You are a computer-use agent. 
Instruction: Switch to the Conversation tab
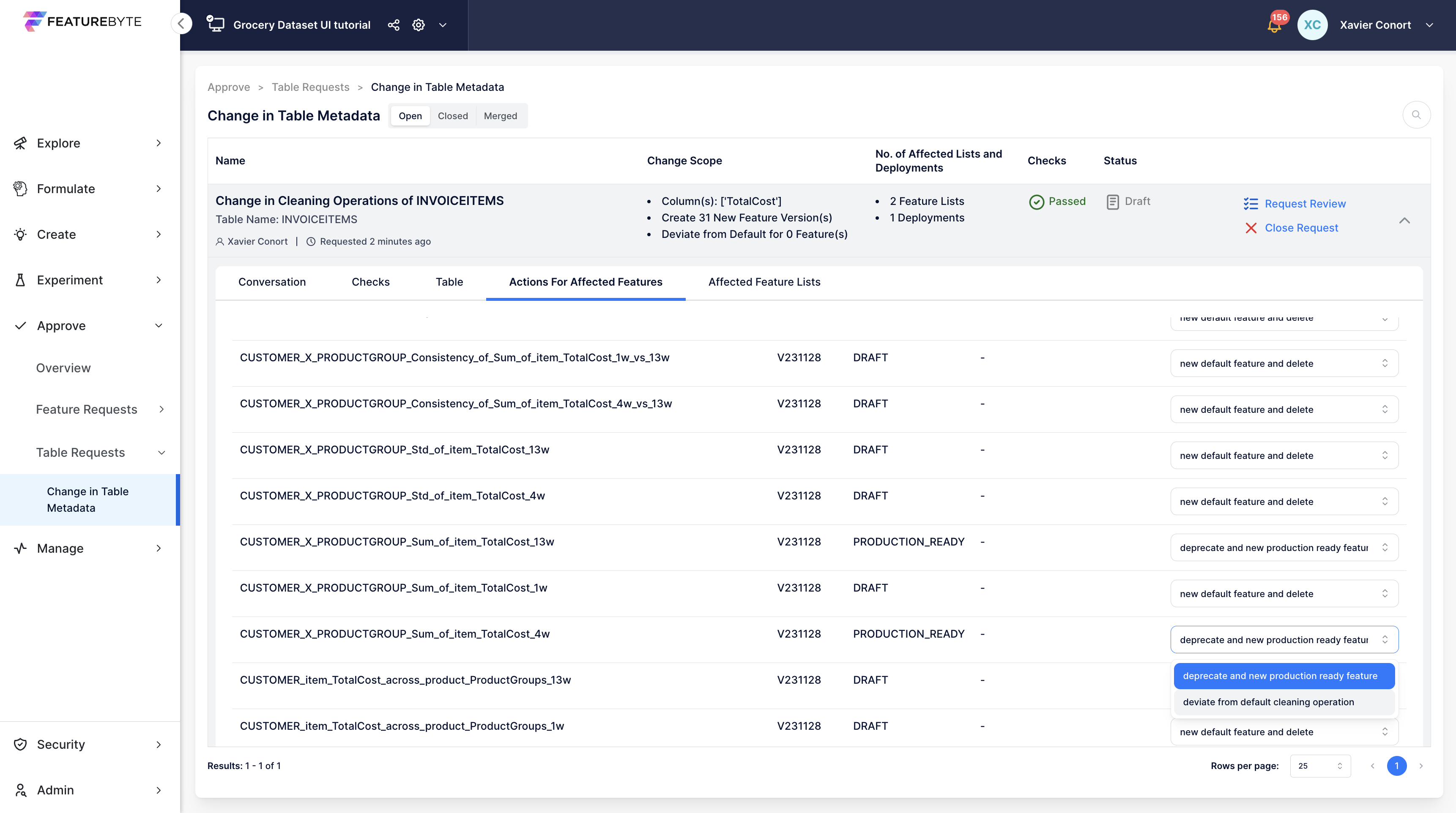(x=272, y=282)
